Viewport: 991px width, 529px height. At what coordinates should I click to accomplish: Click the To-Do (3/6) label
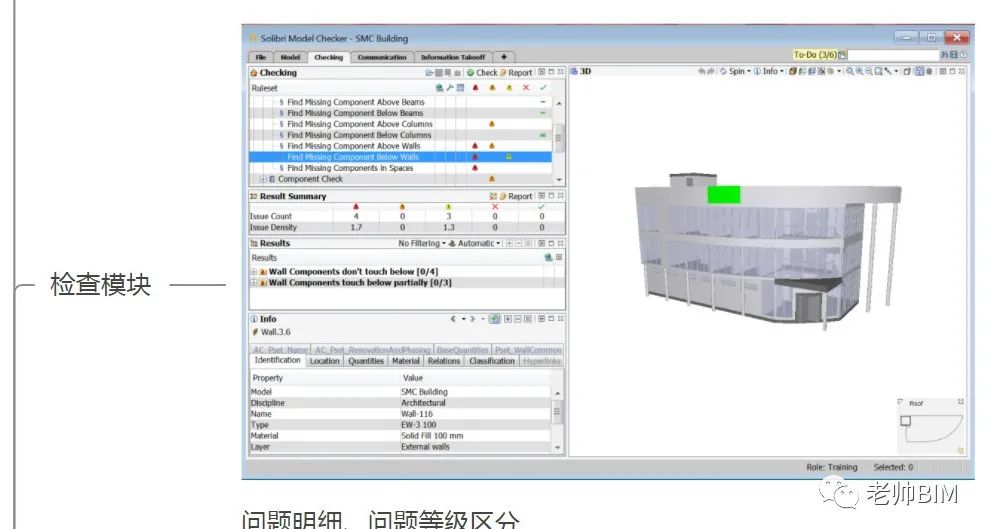click(x=815, y=55)
